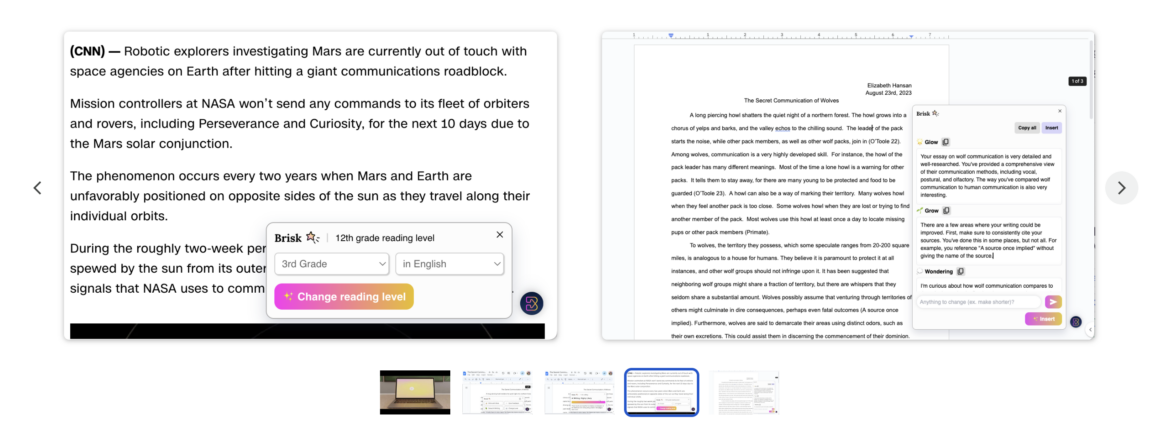Click the top Insert button
This screenshot has width=1170, height=439.
coord(1051,128)
